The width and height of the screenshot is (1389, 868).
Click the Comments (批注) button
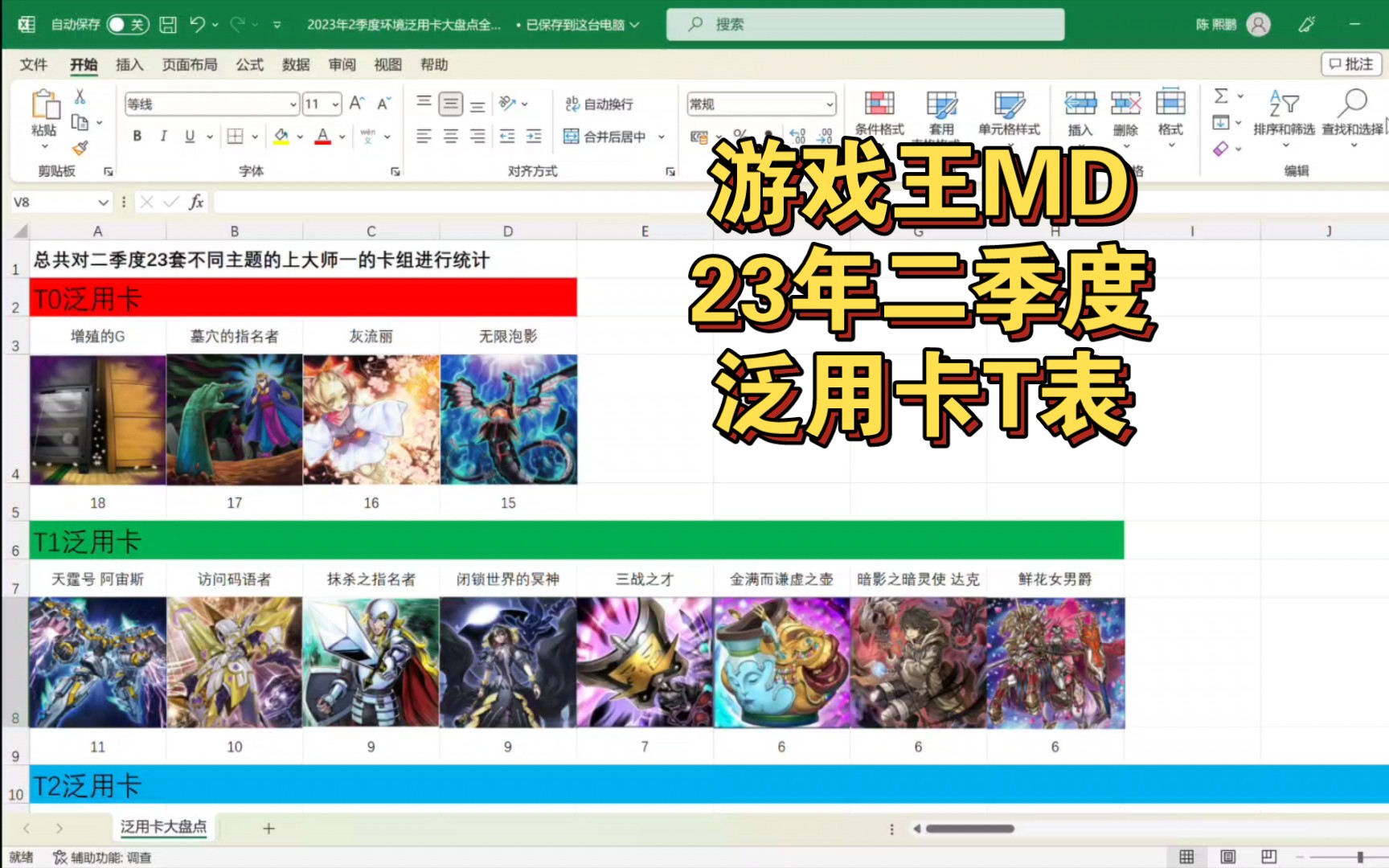click(1351, 64)
